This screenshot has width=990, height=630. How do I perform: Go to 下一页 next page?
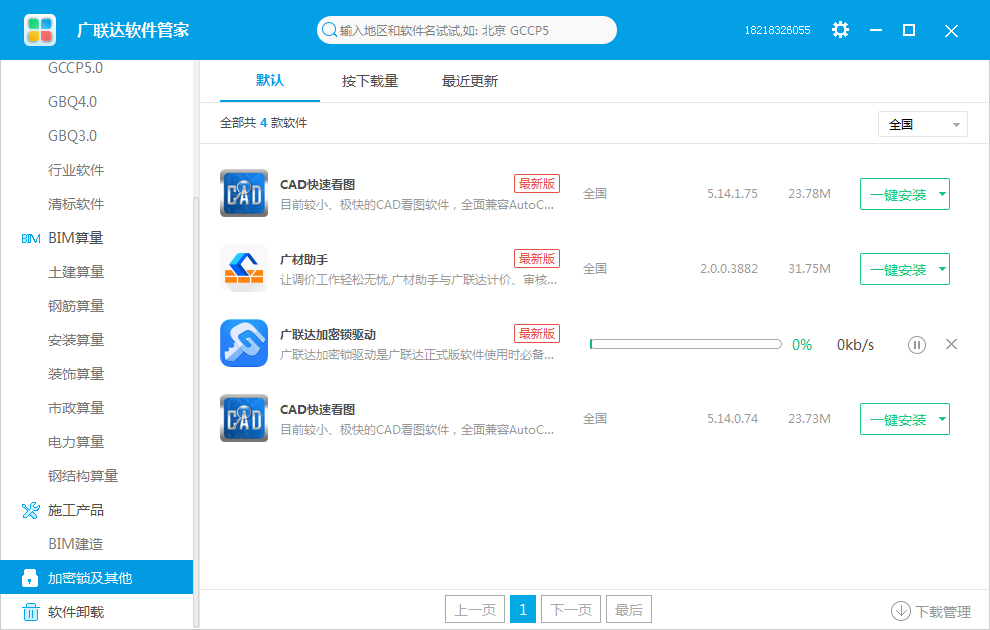(571, 609)
